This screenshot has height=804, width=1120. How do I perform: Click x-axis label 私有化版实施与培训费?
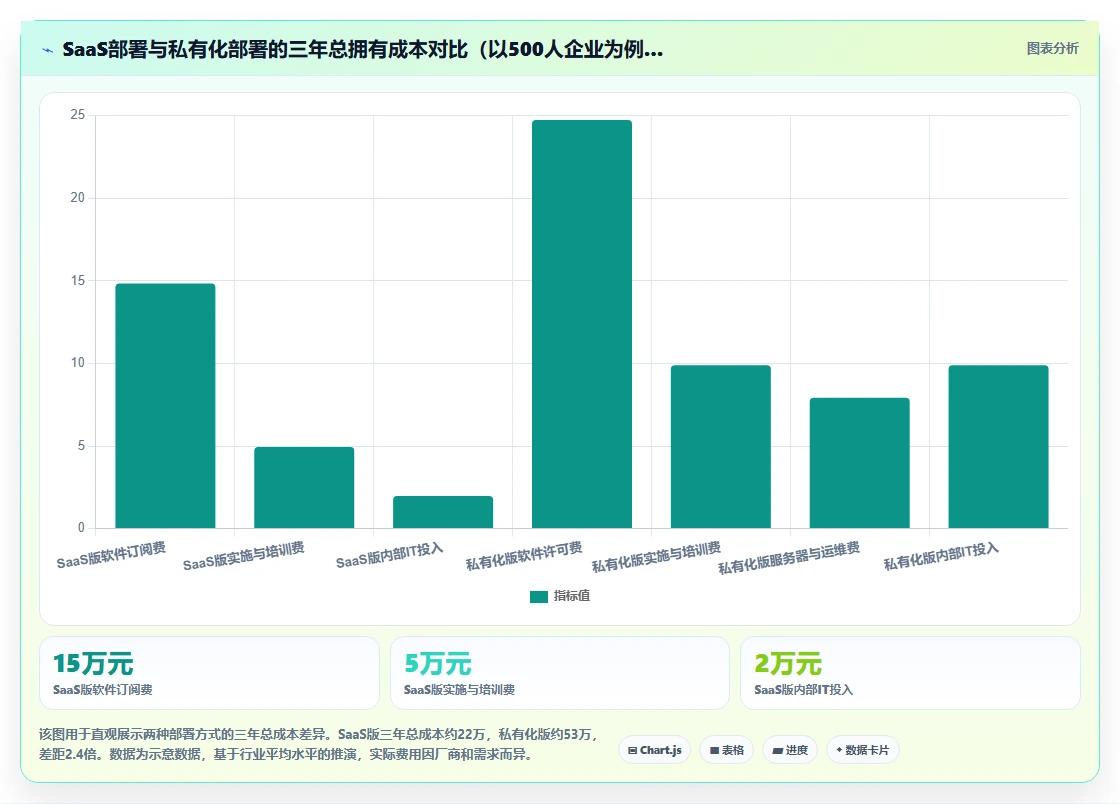click(x=656, y=557)
